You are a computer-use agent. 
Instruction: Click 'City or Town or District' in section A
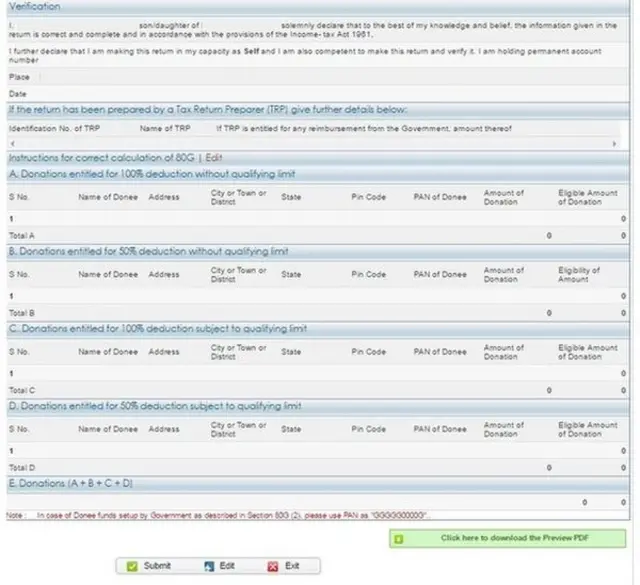click(x=238, y=197)
